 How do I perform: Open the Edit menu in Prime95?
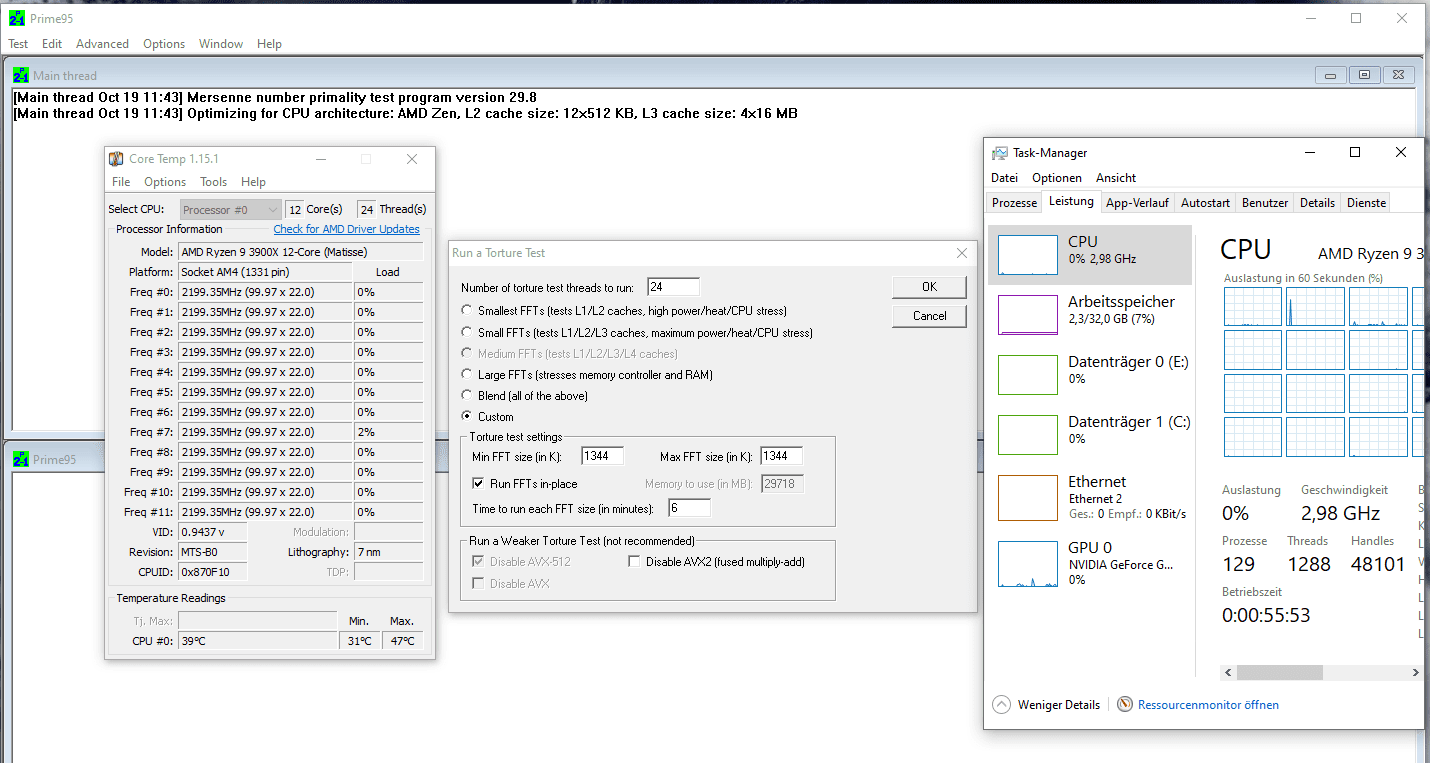pyautogui.click(x=52, y=44)
